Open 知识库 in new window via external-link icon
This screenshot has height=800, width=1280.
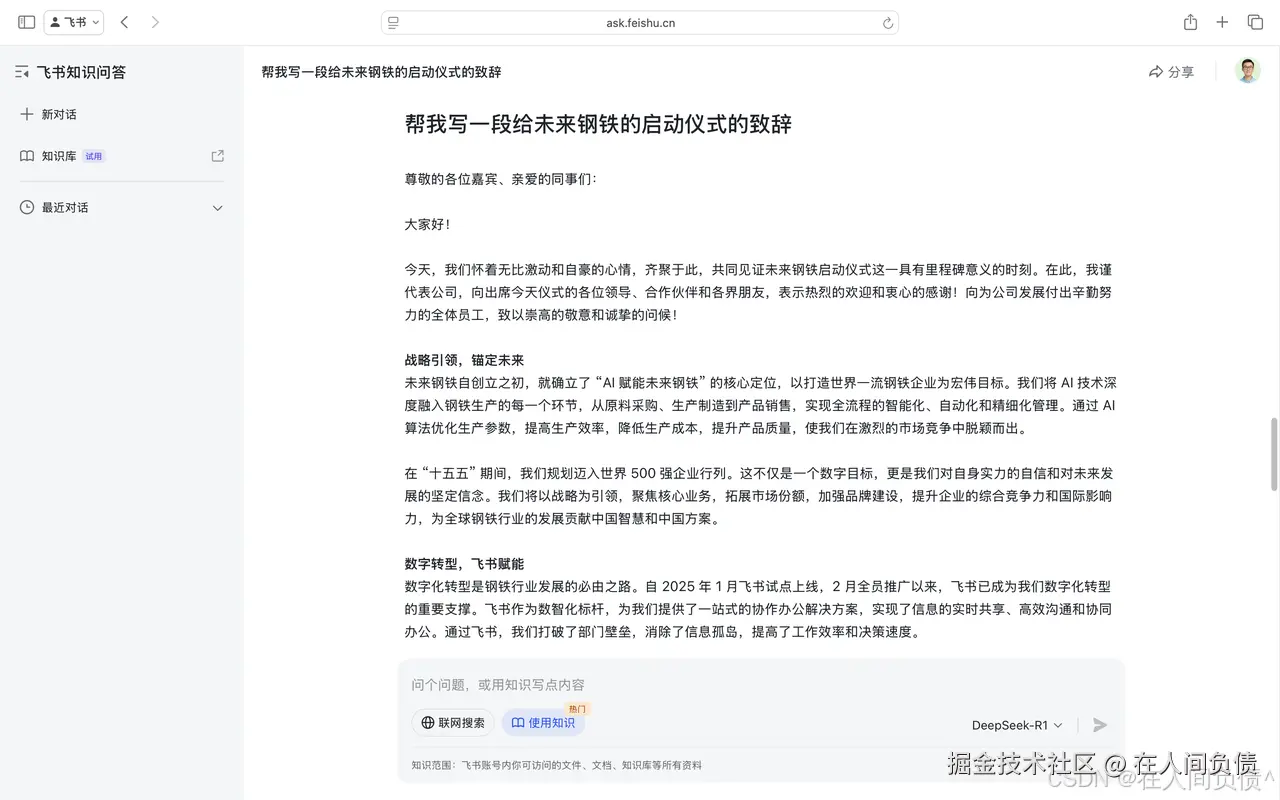tap(217, 156)
